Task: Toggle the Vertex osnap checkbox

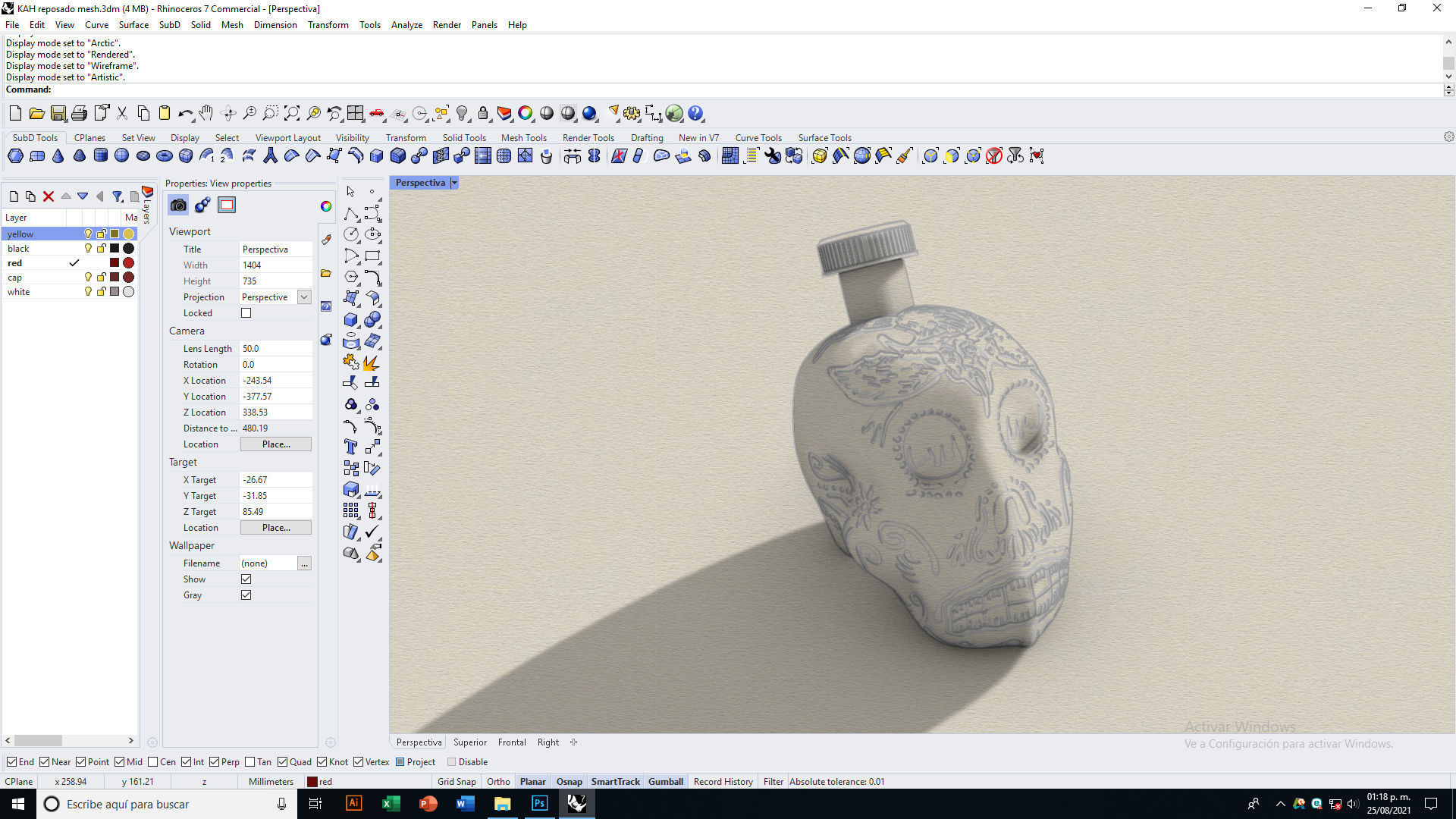Action: coord(358,762)
